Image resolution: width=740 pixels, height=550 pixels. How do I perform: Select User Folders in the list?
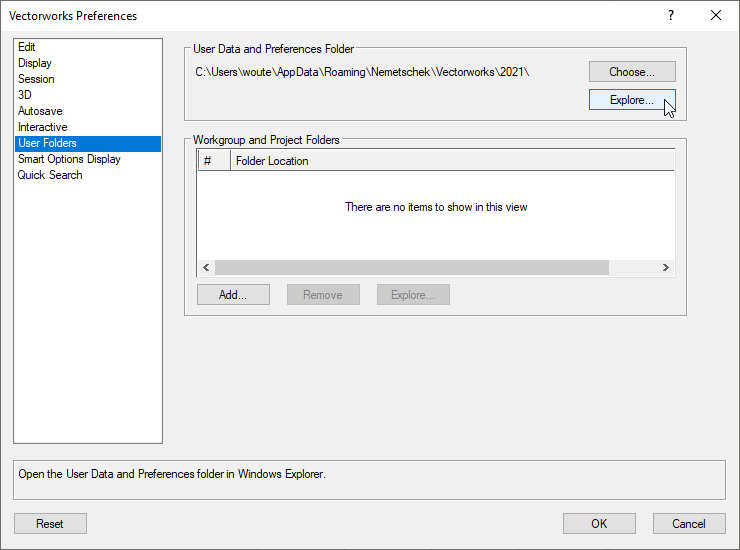88,143
